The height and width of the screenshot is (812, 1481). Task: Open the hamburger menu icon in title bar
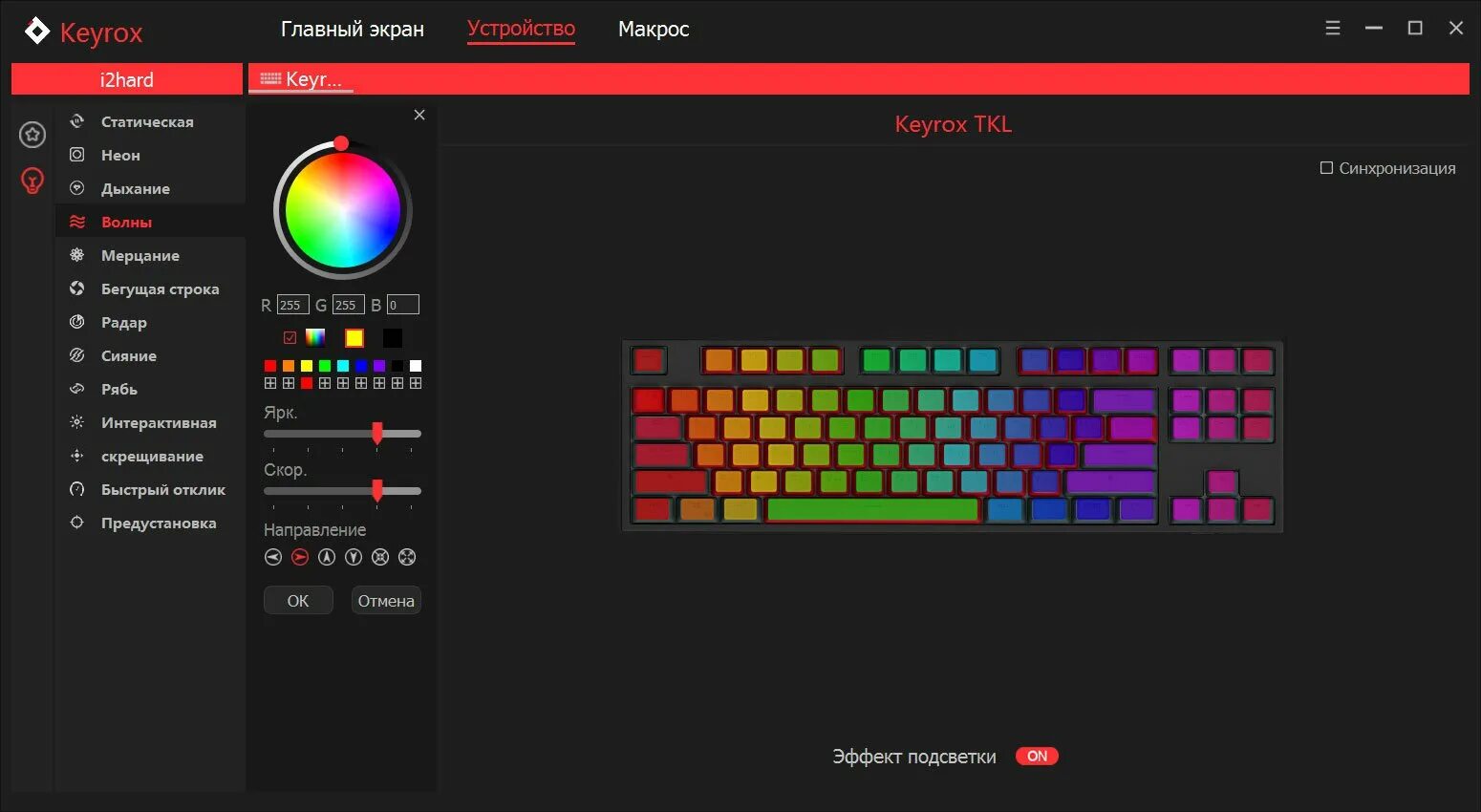pos(1333,29)
